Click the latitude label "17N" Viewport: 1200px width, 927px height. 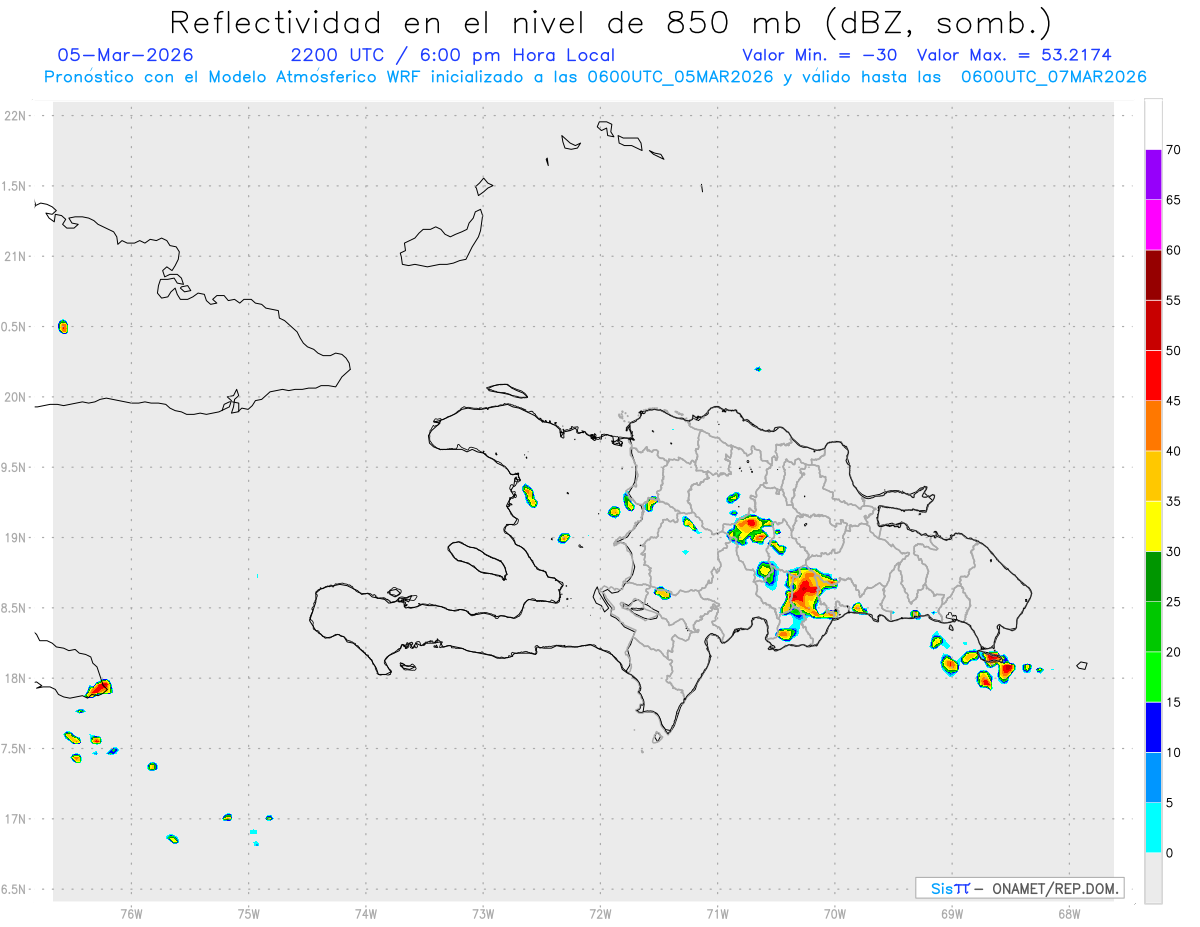[16, 819]
